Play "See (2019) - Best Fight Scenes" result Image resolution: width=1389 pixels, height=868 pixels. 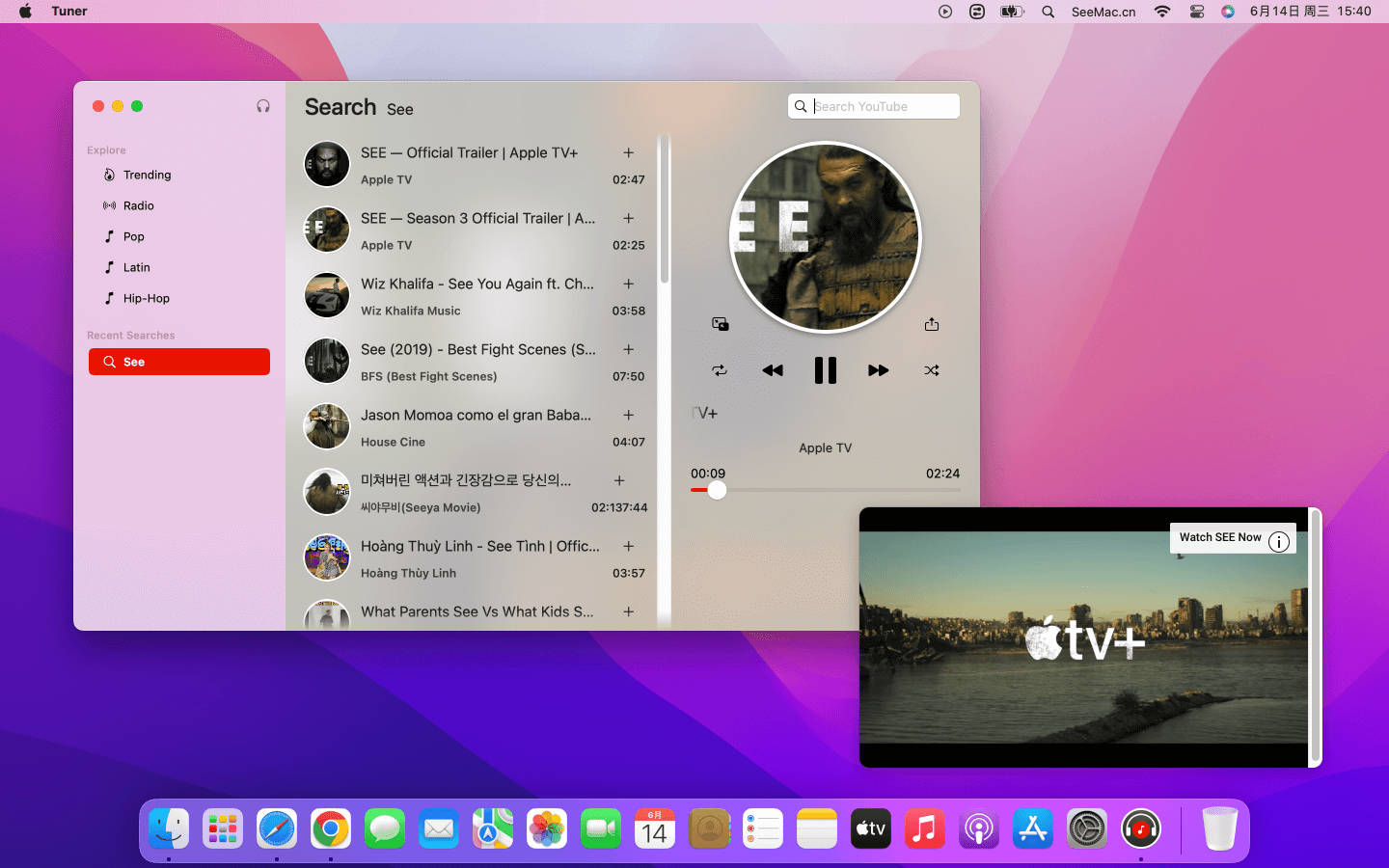(478, 349)
